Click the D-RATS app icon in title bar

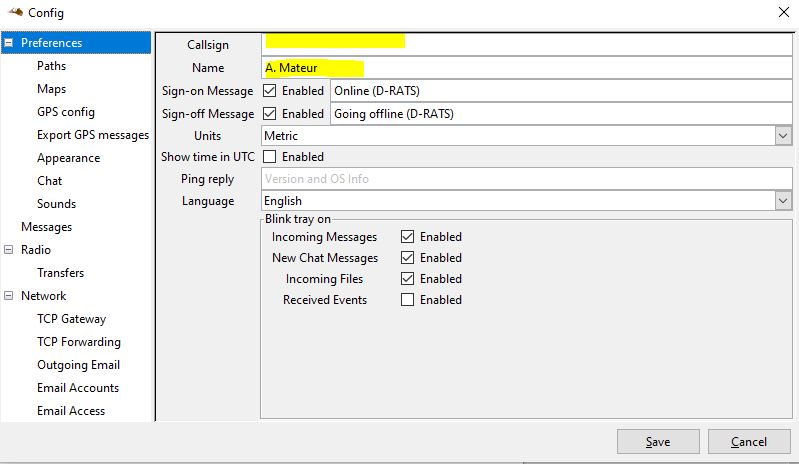15,12
